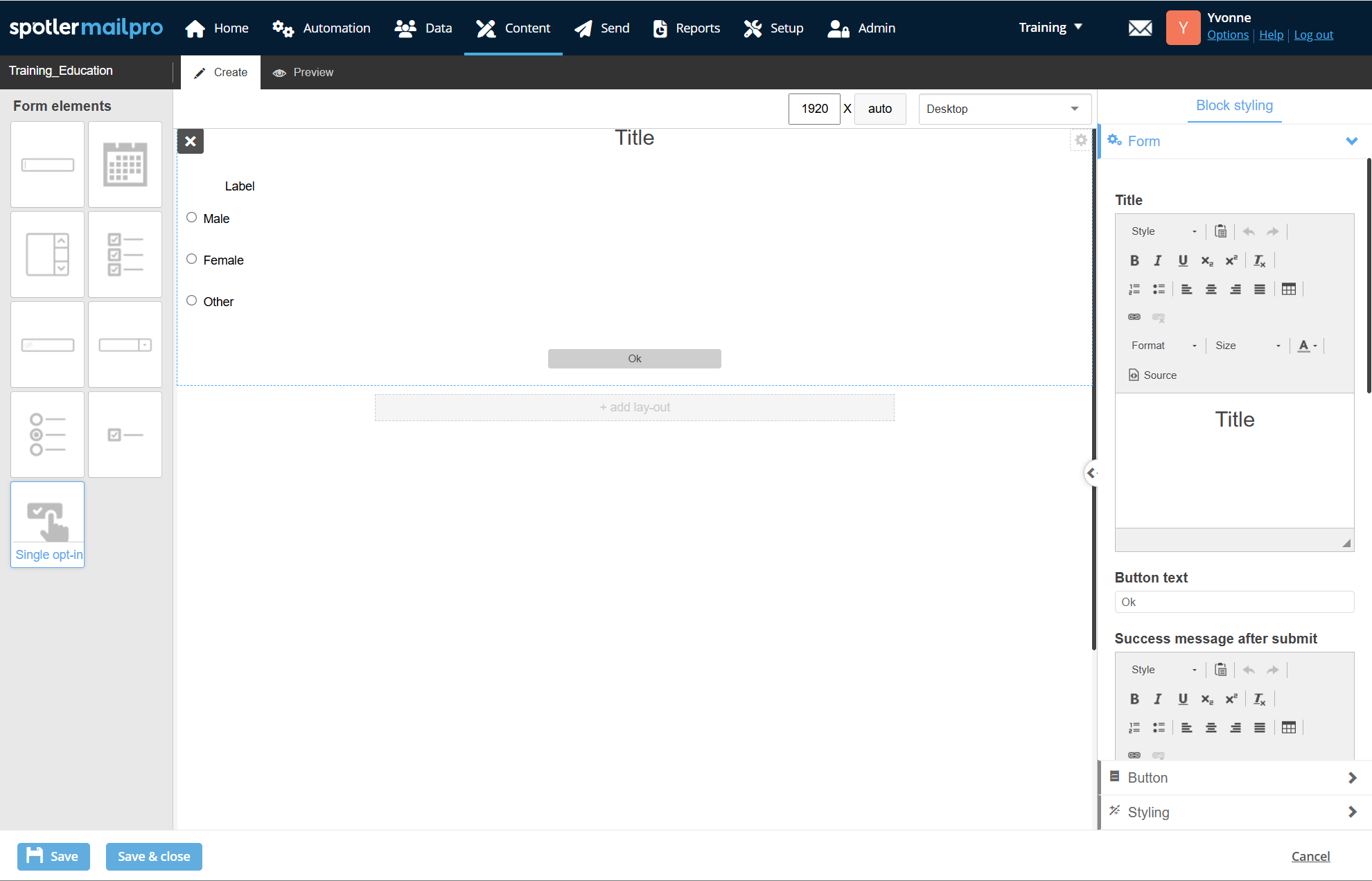Screen dimensions: 1372x881
Task: Click the Ok form button
Action: 634,359
